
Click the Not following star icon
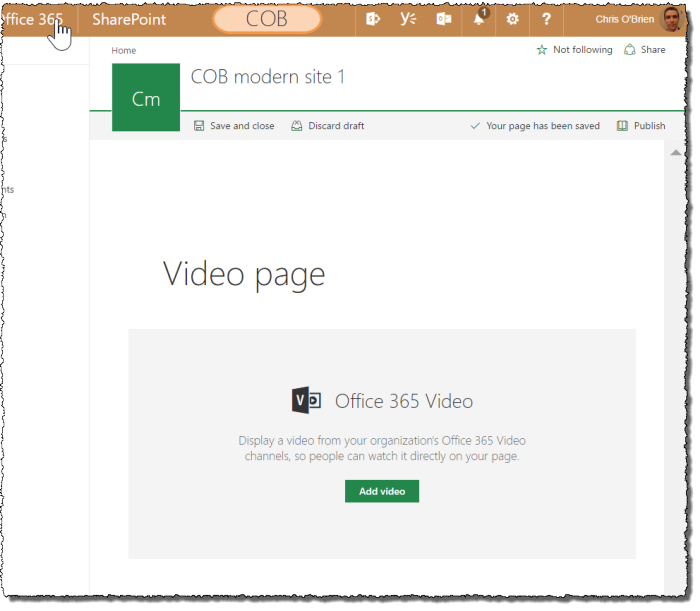542,50
